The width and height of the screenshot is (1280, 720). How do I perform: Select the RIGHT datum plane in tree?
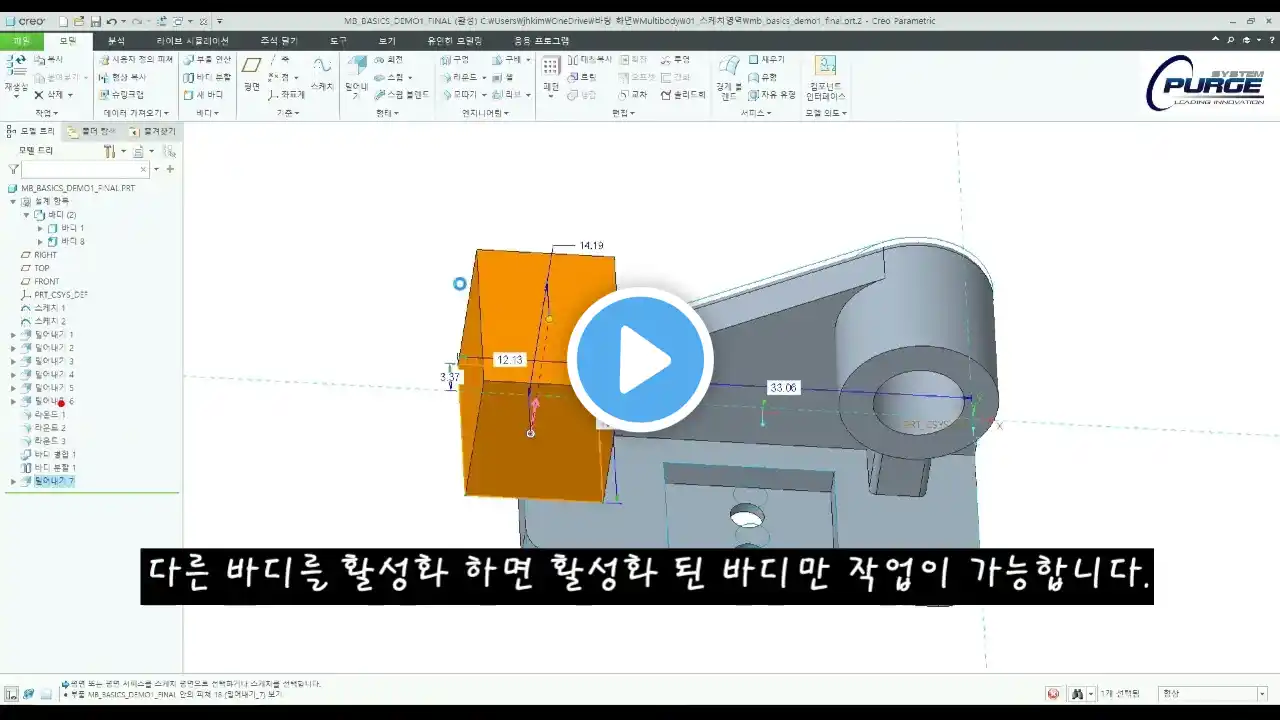point(39,255)
